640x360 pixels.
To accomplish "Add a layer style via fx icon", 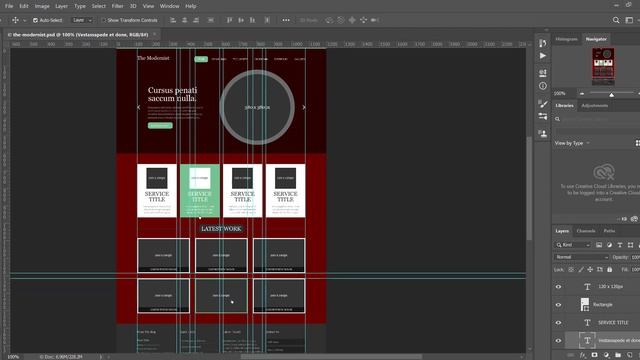I will (582, 355).
